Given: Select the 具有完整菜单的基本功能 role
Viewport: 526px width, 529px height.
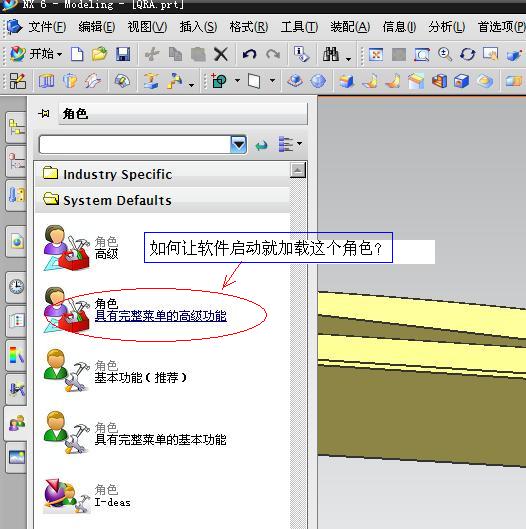Looking at the screenshot, I should (x=135, y=434).
